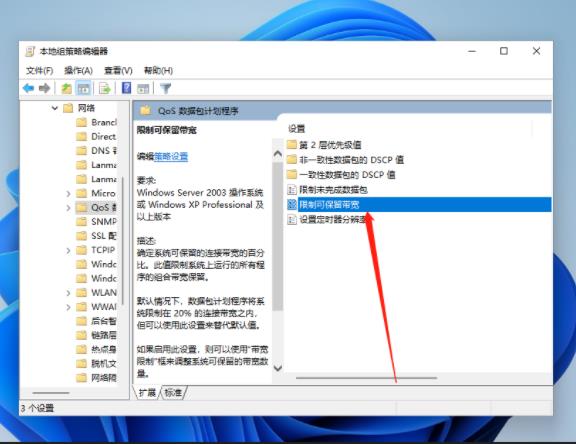This screenshot has height=444, width=576.
Task: Select the 后台智 folder in tree
Action: click(97, 321)
